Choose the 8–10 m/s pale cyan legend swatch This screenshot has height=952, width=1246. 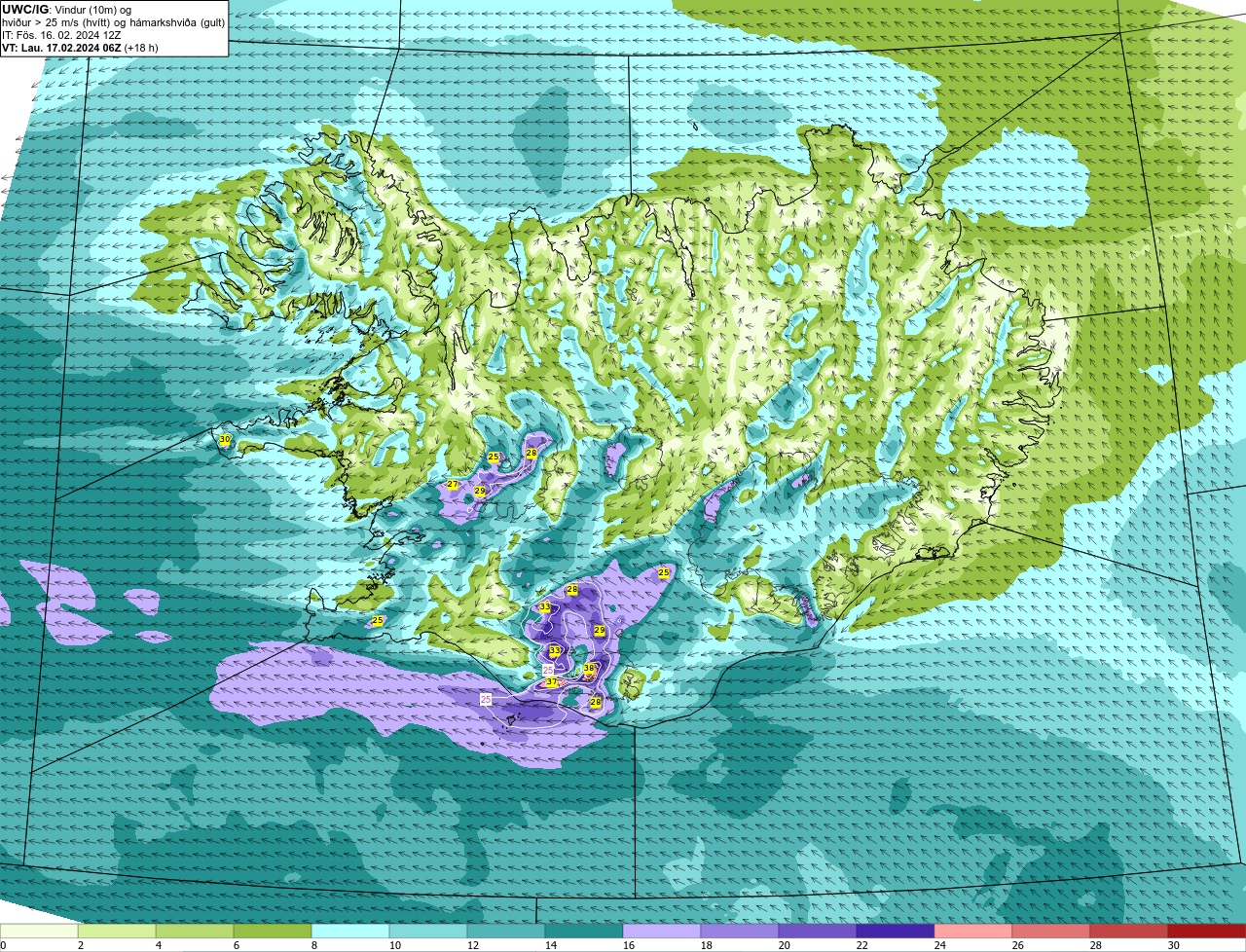point(350,932)
